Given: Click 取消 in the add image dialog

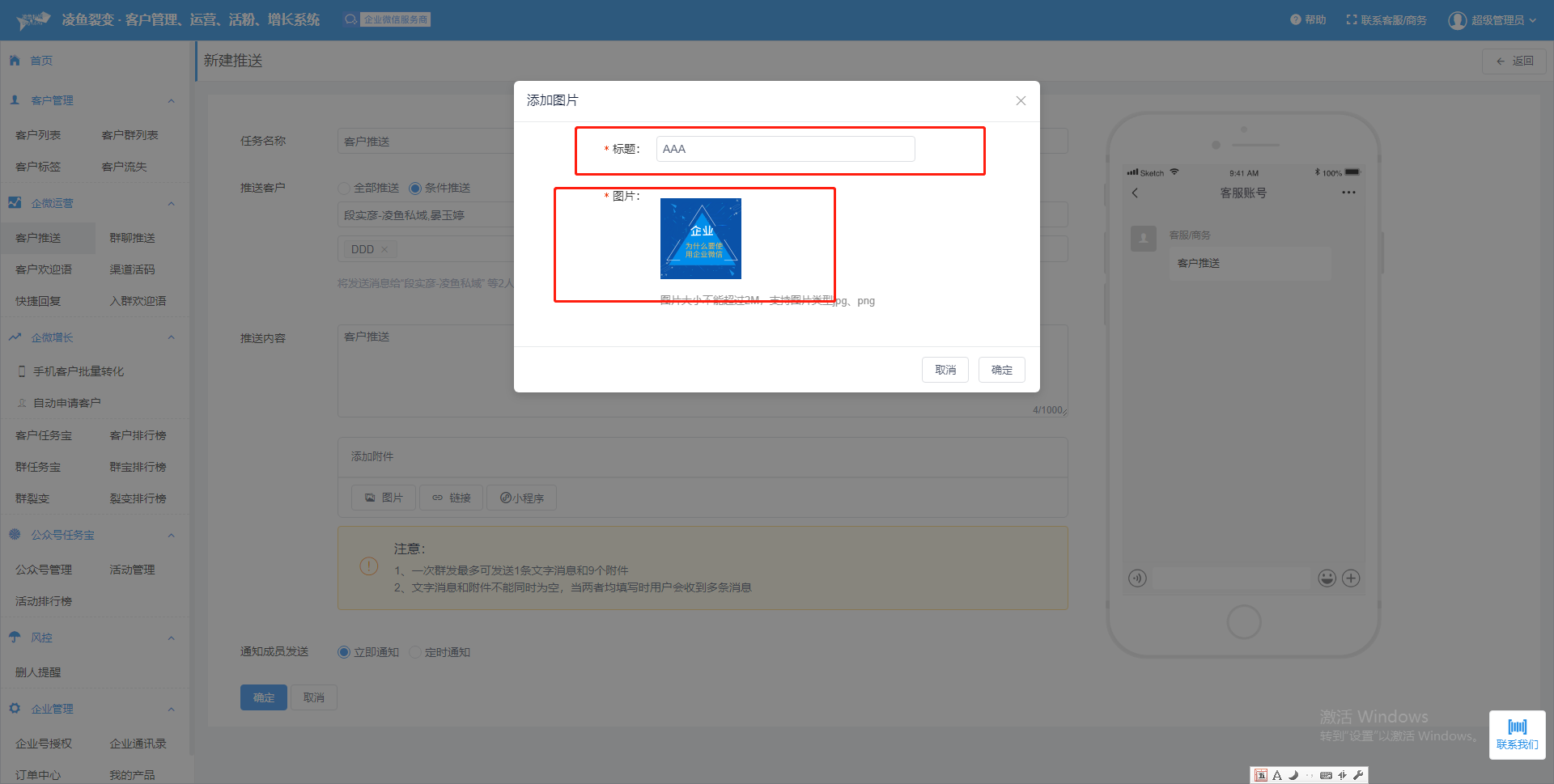Looking at the screenshot, I should pos(945,370).
